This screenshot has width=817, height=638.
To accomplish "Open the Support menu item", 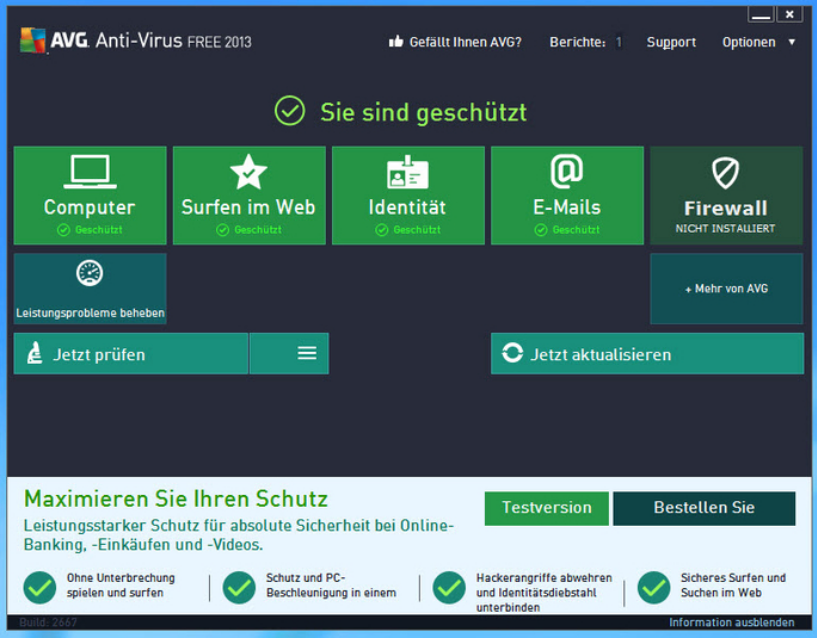I will tap(671, 42).
